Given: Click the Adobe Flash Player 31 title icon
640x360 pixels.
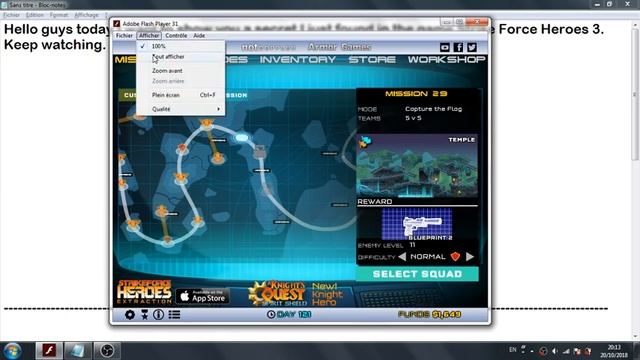Looking at the screenshot, I should pos(117,24).
